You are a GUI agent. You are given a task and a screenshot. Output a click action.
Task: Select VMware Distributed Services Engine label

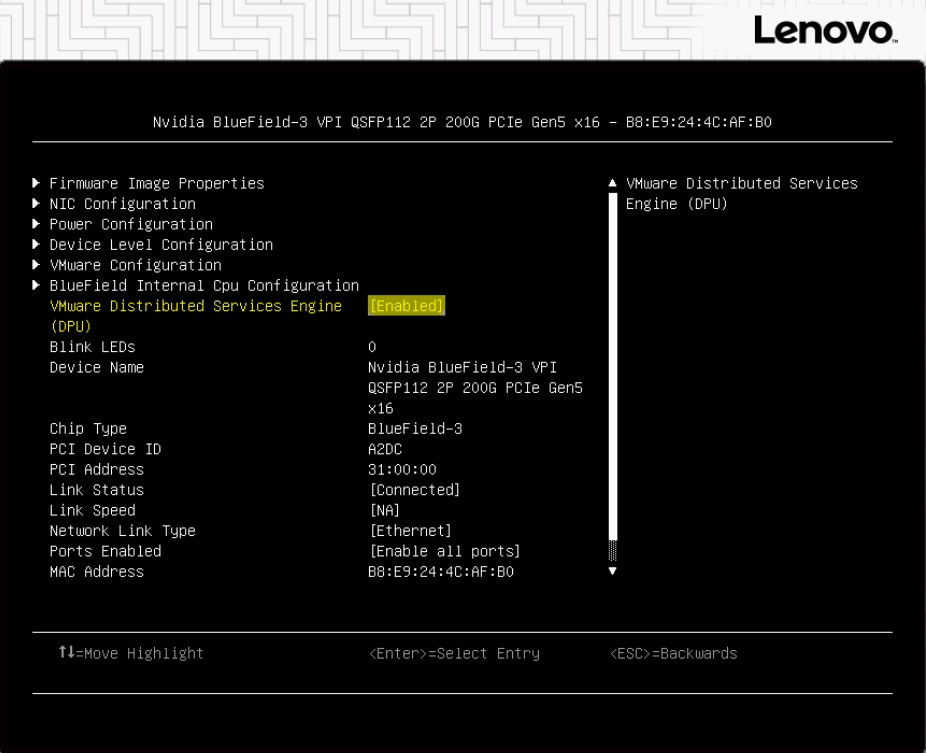click(x=196, y=316)
